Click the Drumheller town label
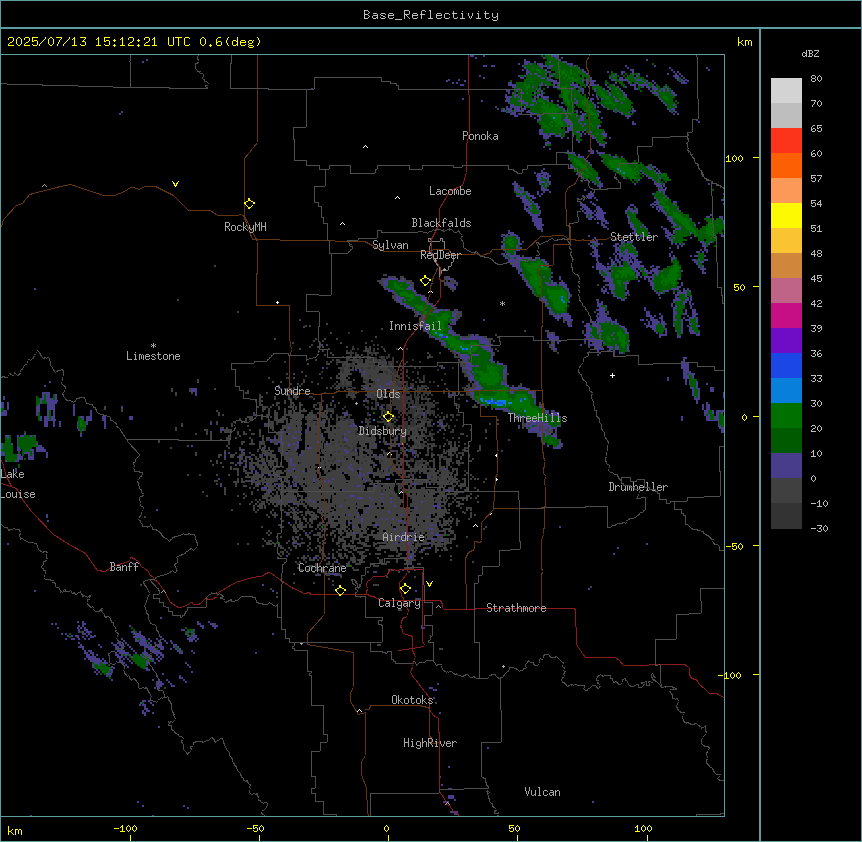The height and width of the screenshot is (842, 862). pyautogui.click(x=638, y=487)
